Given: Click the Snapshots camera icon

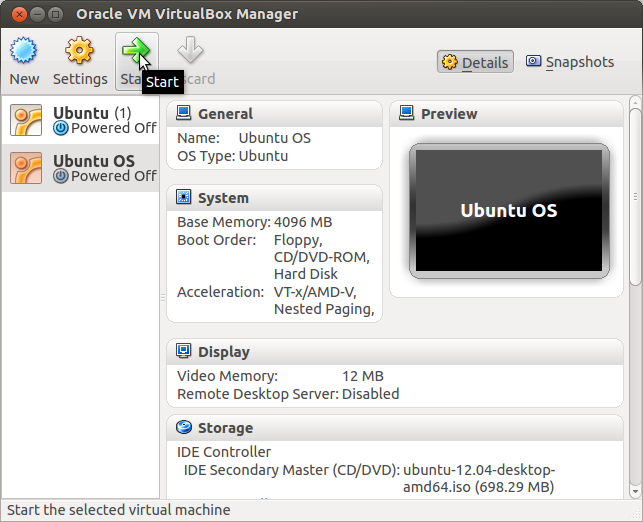Looking at the screenshot, I should [534, 61].
